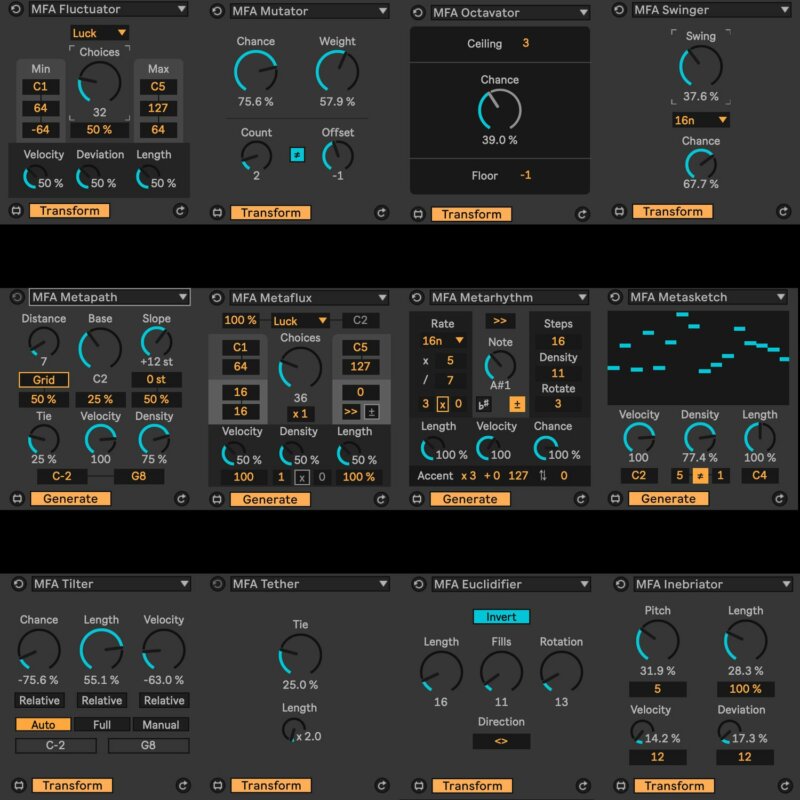Click the Chance knob in MFA Octavator
The height and width of the screenshot is (800, 800).
(499, 110)
